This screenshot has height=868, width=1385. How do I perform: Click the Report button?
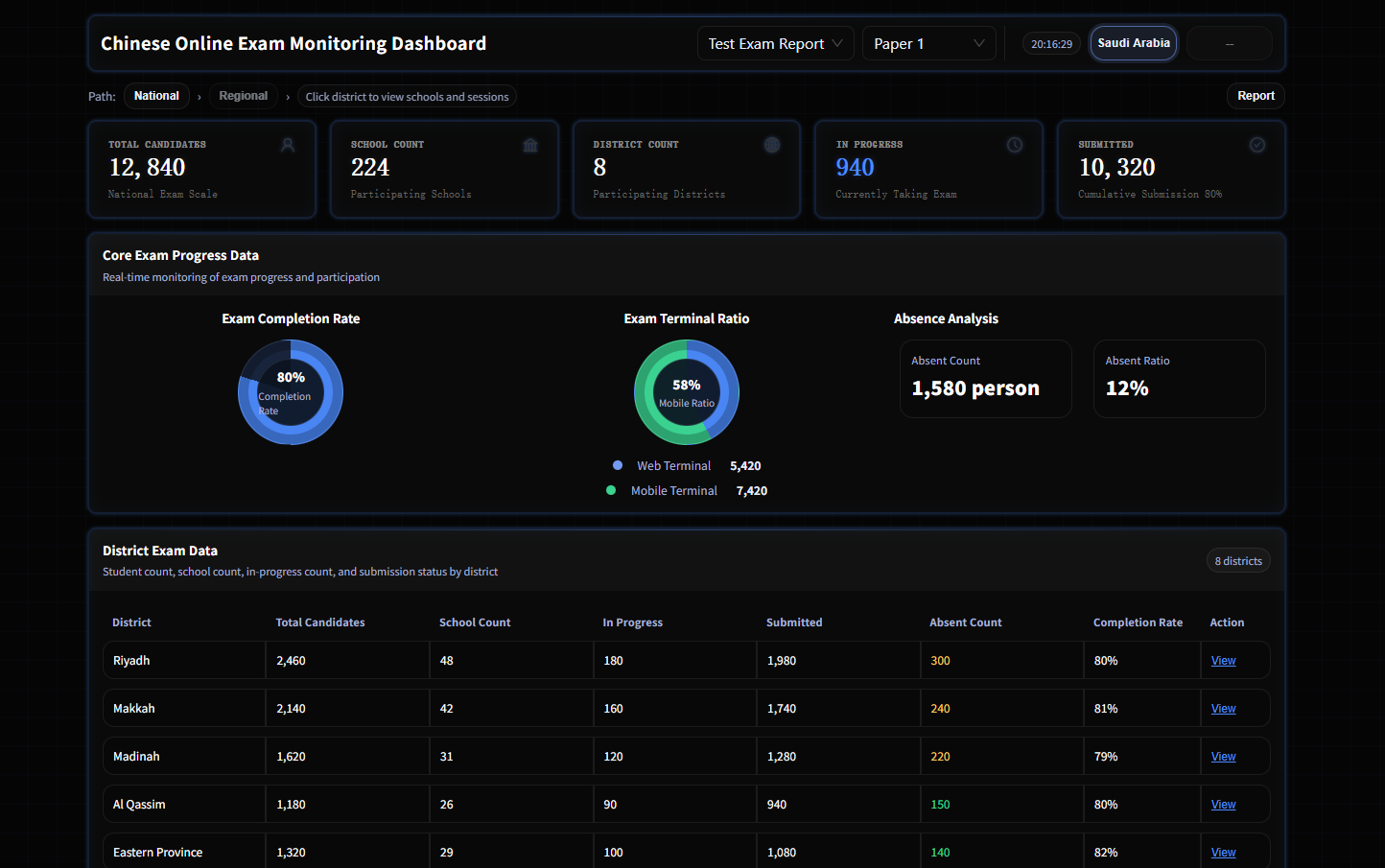click(1256, 96)
